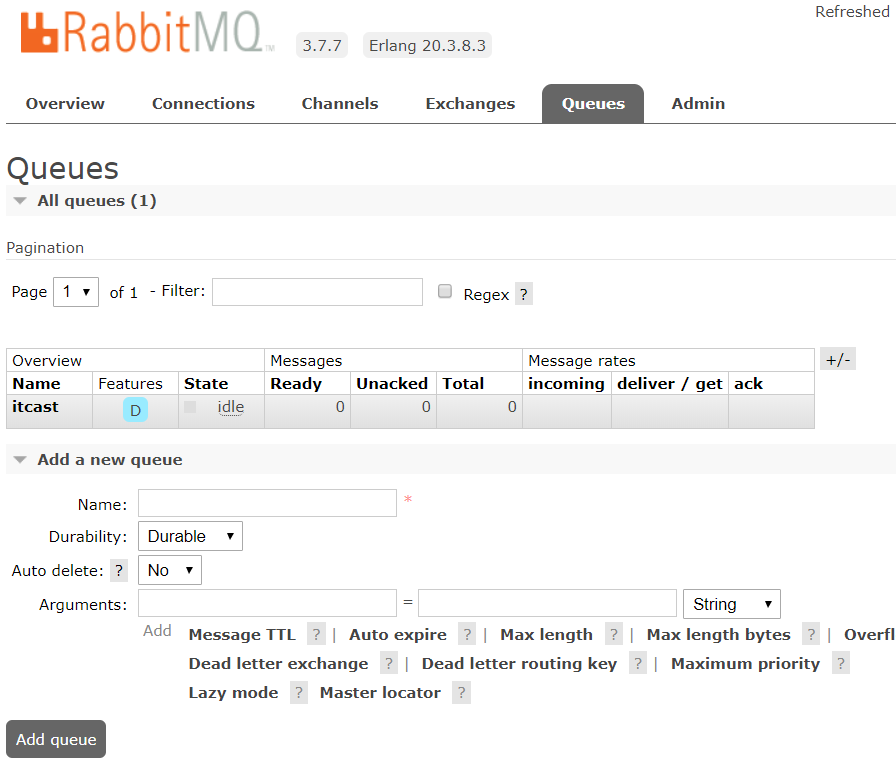
Task: Click the durable D feature badge
Action: tap(135, 410)
